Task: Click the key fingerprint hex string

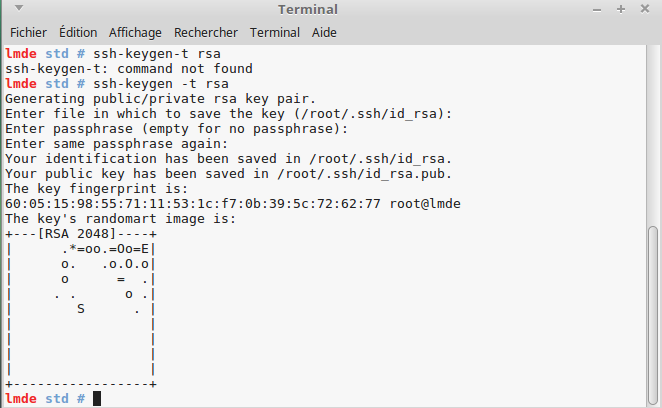Action: pos(192,204)
